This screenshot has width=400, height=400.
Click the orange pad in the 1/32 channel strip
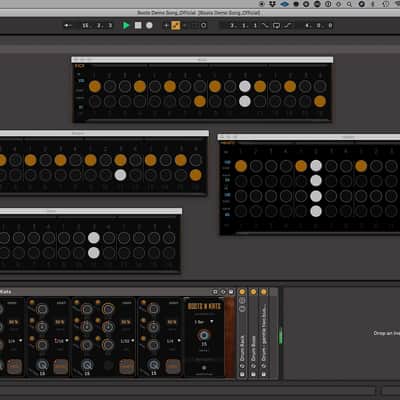tap(127, 366)
